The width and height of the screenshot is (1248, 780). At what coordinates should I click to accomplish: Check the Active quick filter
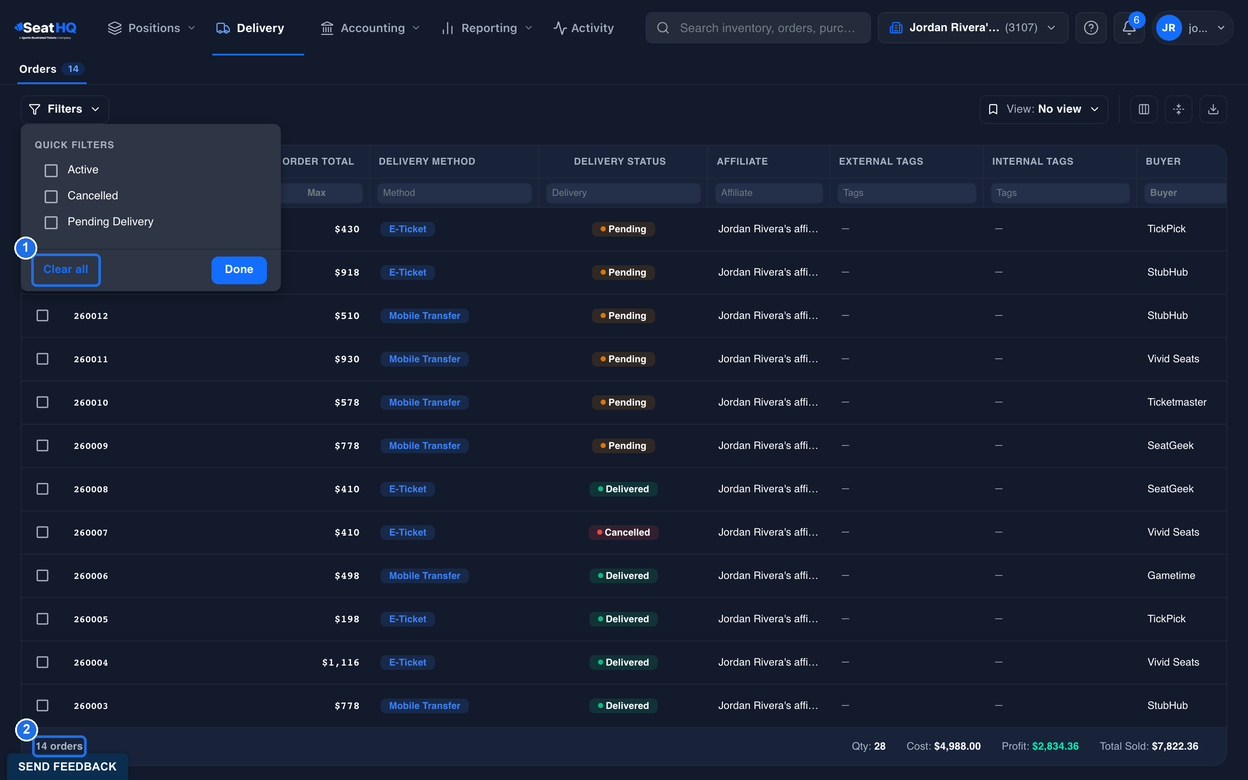click(51, 170)
